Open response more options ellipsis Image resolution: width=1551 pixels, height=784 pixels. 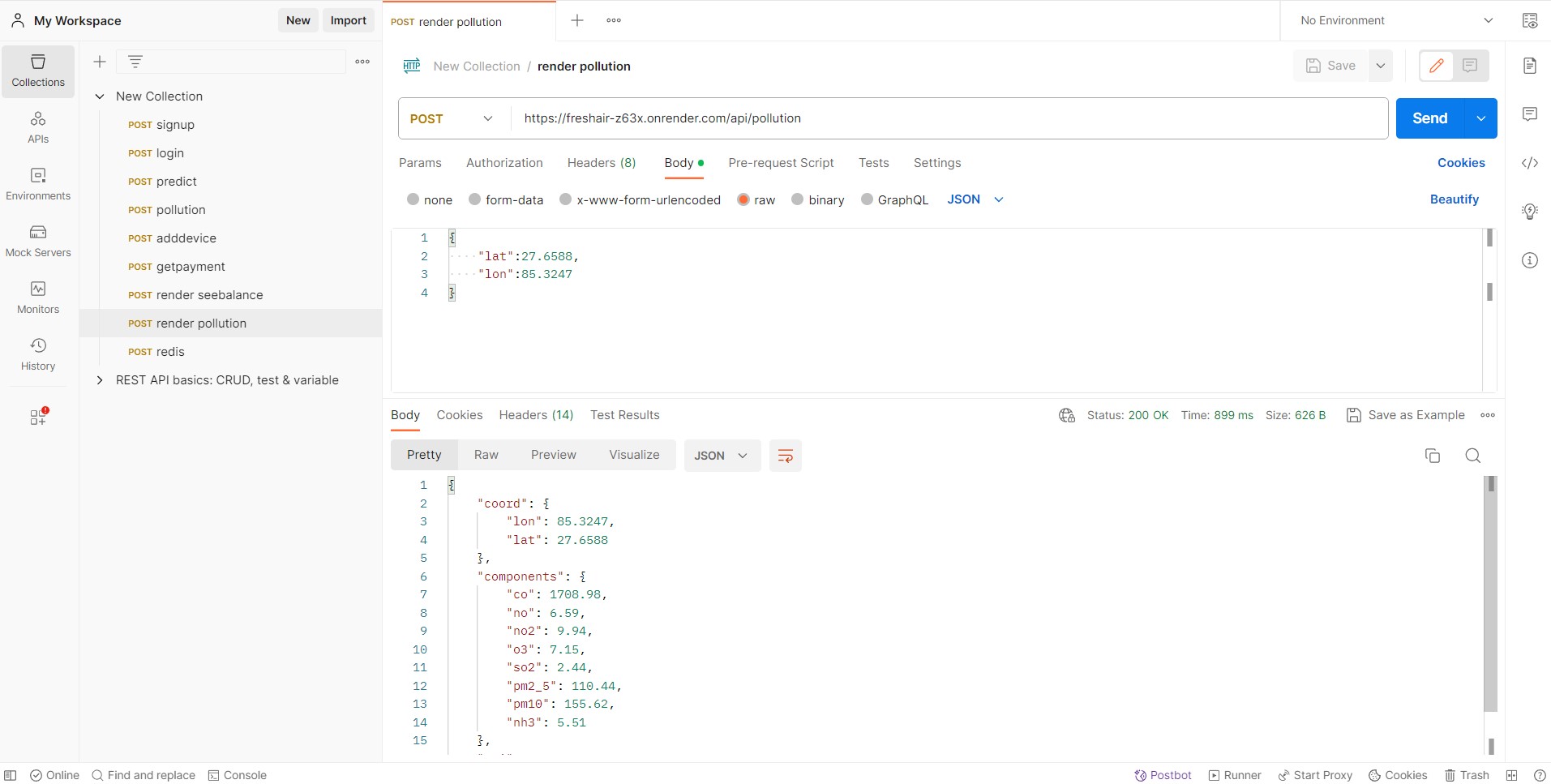point(1488,415)
